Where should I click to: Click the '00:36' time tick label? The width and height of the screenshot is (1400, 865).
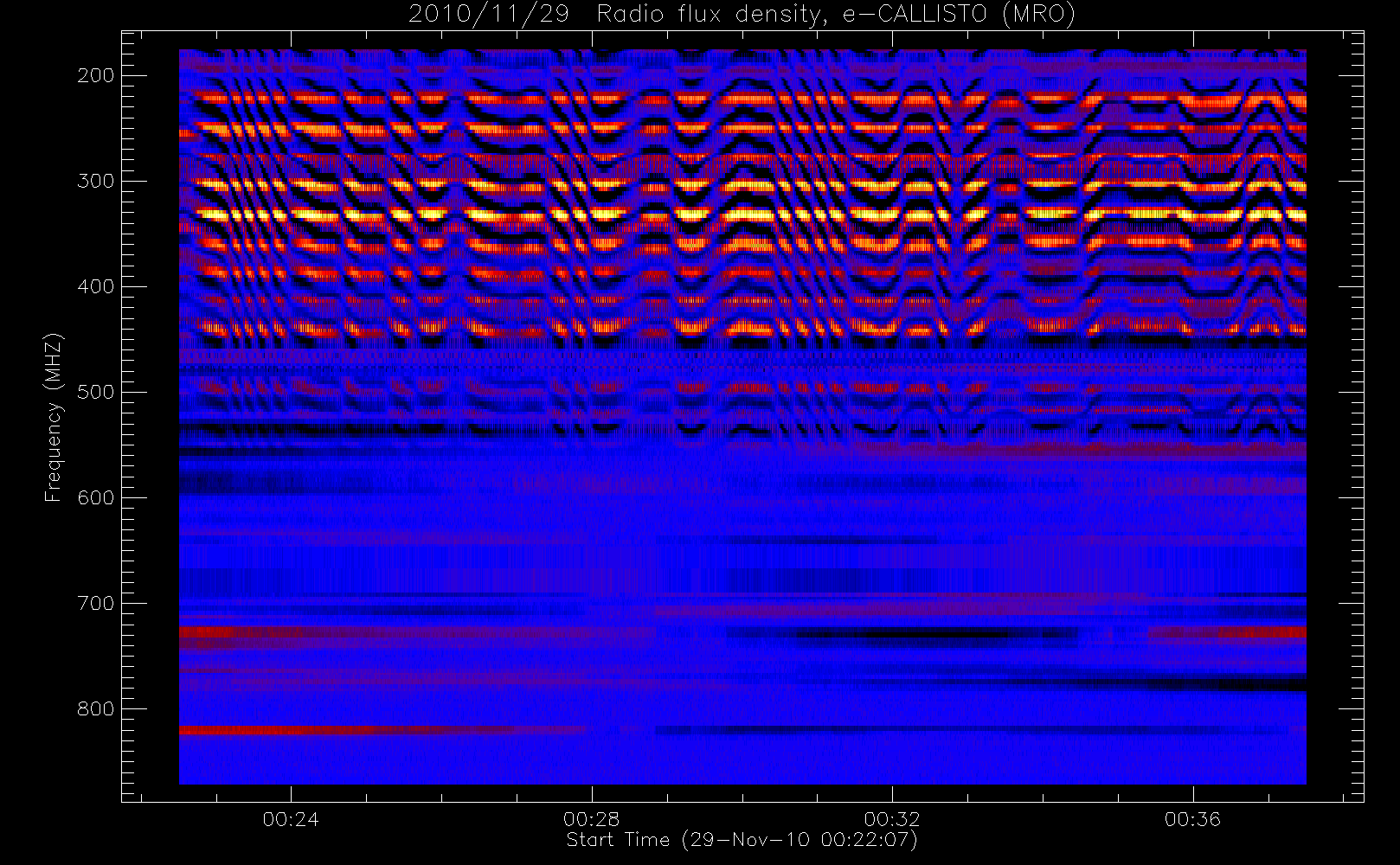[1192, 819]
